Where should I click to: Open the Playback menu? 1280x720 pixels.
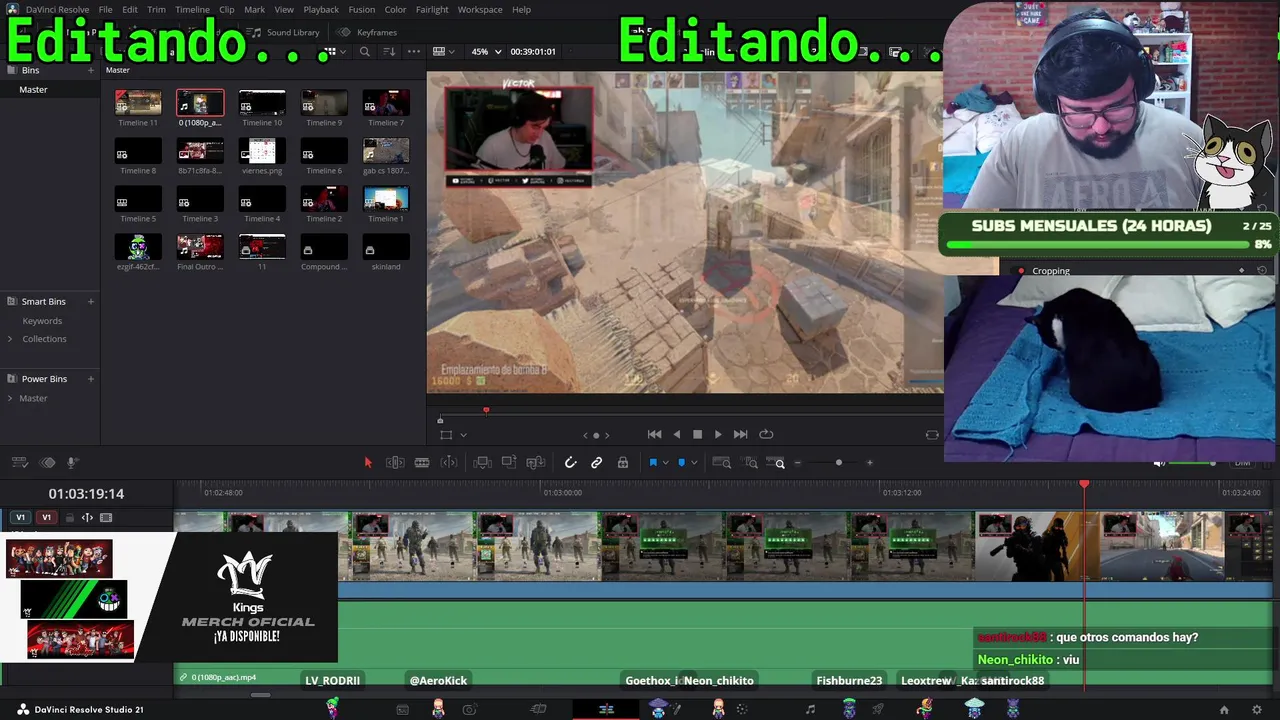[321, 9]
